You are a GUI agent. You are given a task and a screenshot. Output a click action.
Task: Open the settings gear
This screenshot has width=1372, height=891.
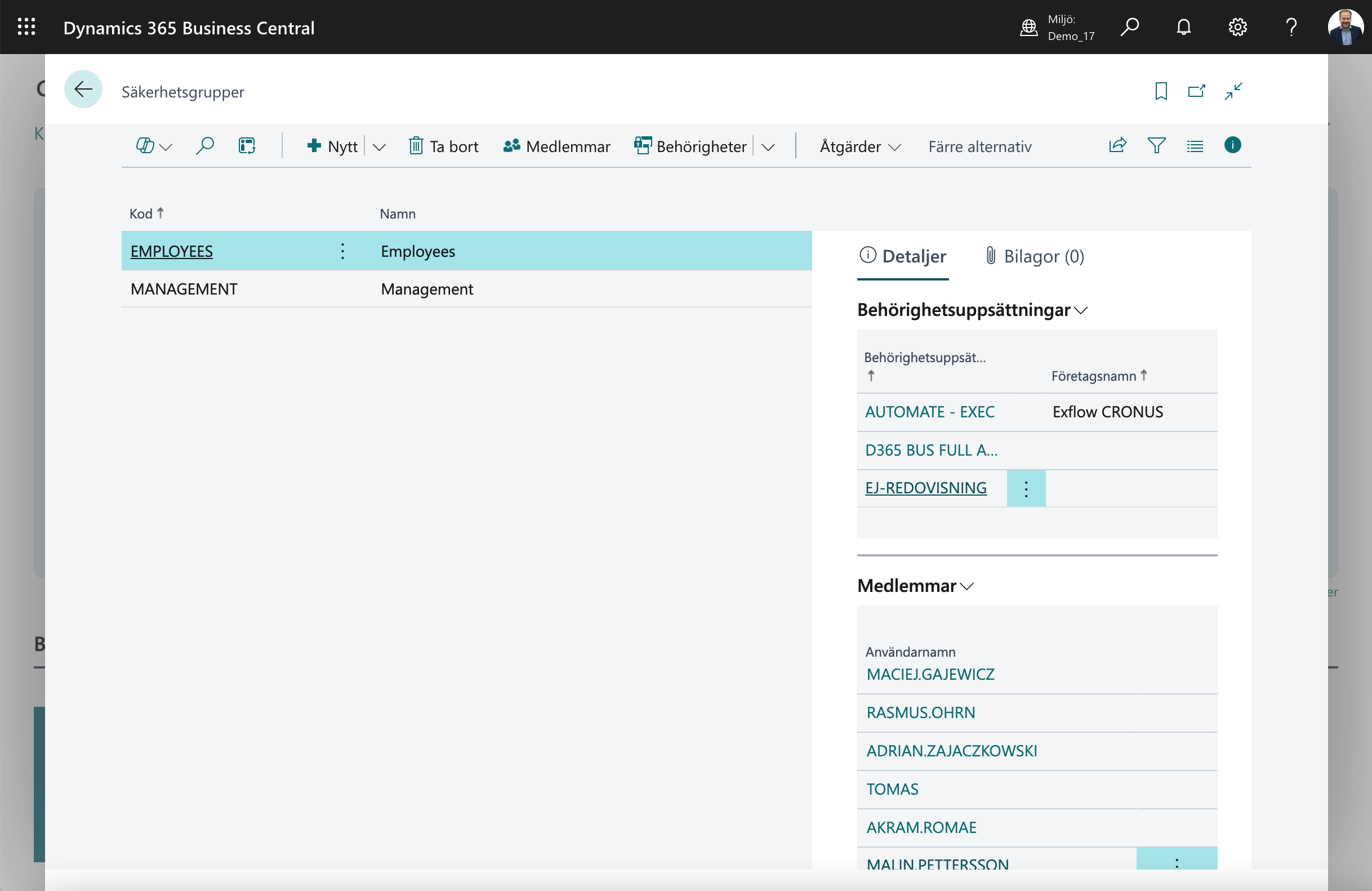point(1237,27)
